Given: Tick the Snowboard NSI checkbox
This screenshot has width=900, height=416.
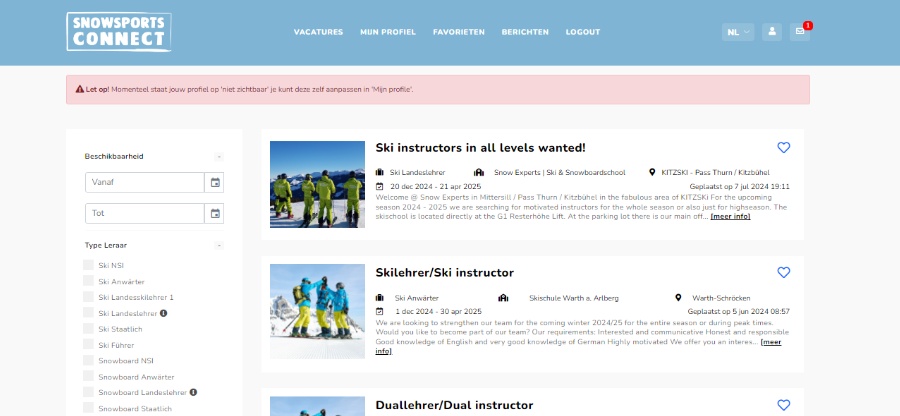Looking at the screenshot, I should pyautogui.click(x=89, y=360).
